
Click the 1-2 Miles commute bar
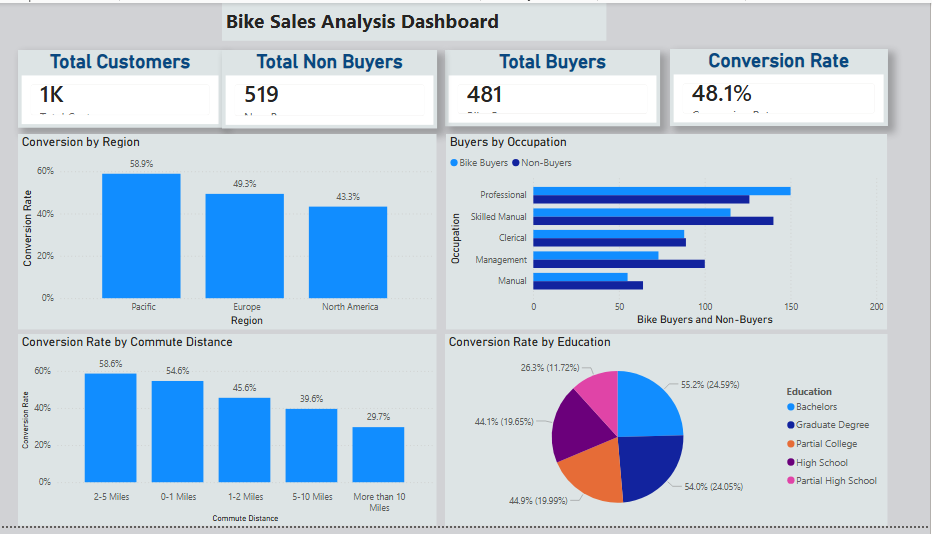244,439
